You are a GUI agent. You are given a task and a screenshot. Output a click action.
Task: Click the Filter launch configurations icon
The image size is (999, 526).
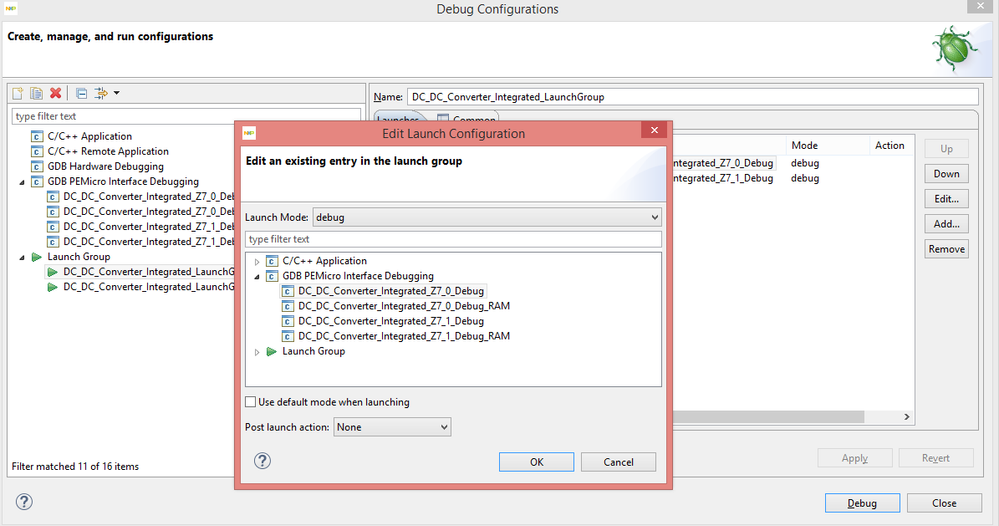[x=101, y=93]
